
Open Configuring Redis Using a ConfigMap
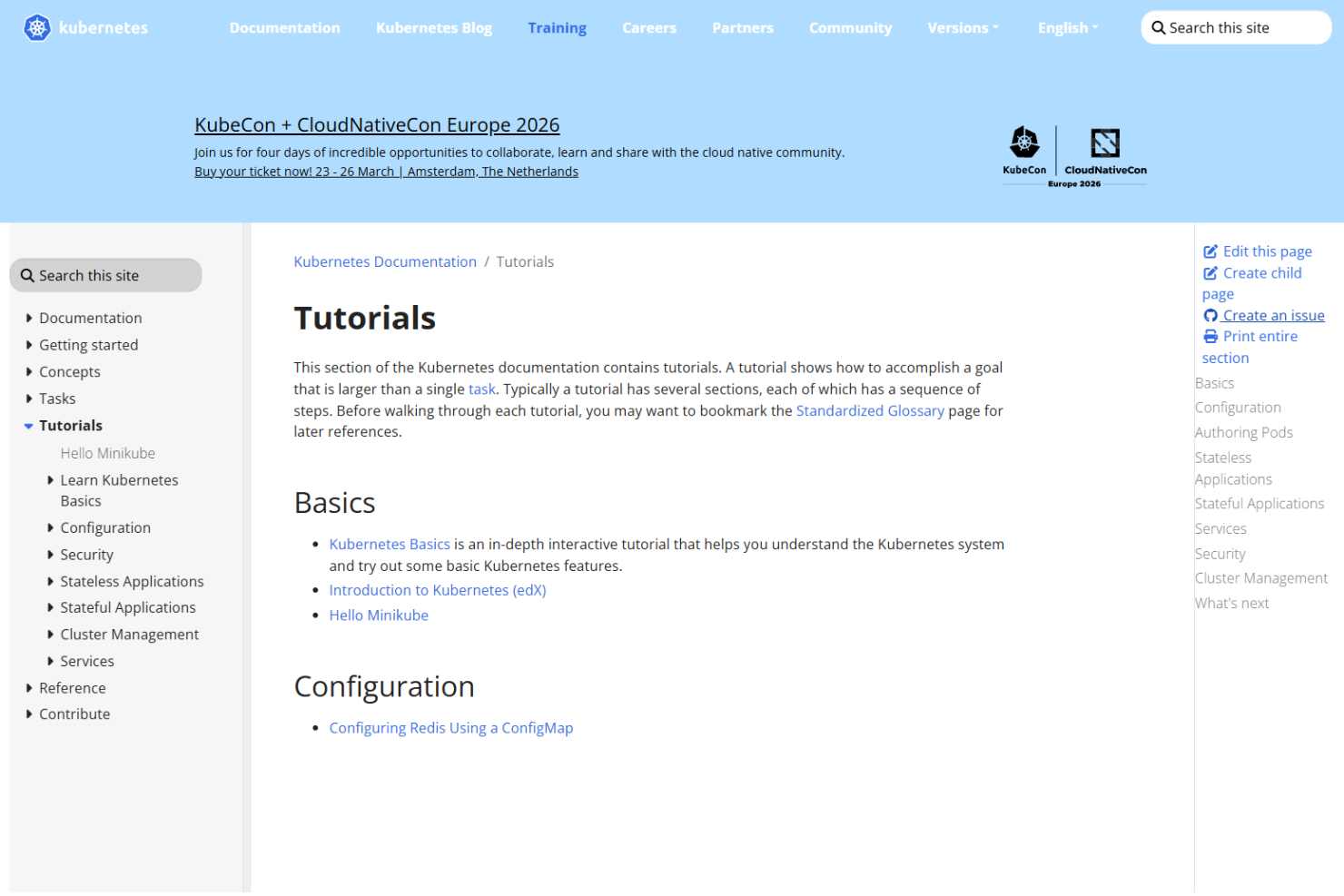[x=451, y=728]
